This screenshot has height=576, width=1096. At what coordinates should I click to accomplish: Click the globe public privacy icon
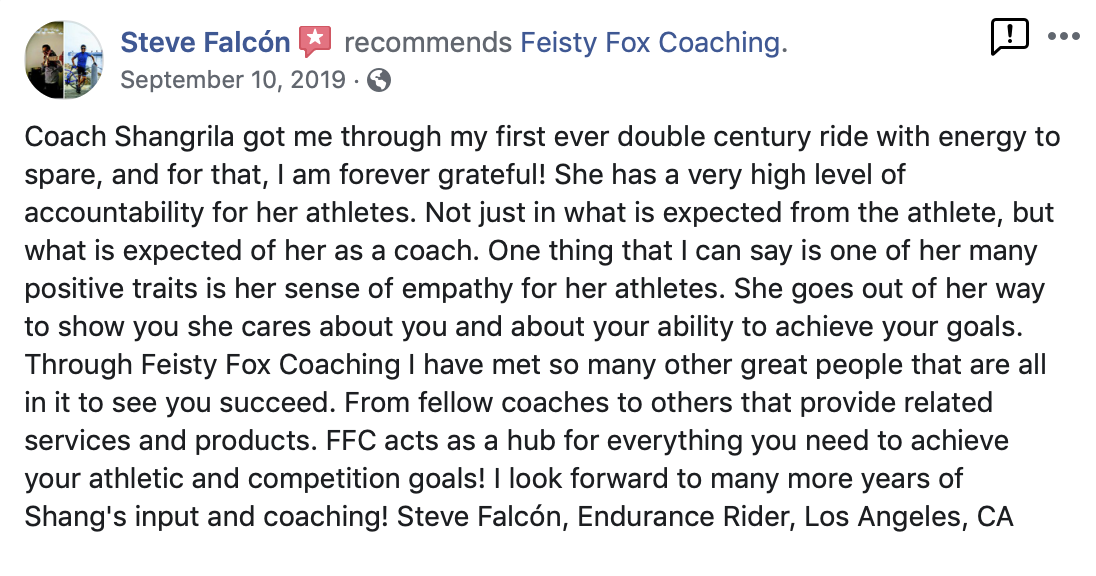tap(378, 80)
